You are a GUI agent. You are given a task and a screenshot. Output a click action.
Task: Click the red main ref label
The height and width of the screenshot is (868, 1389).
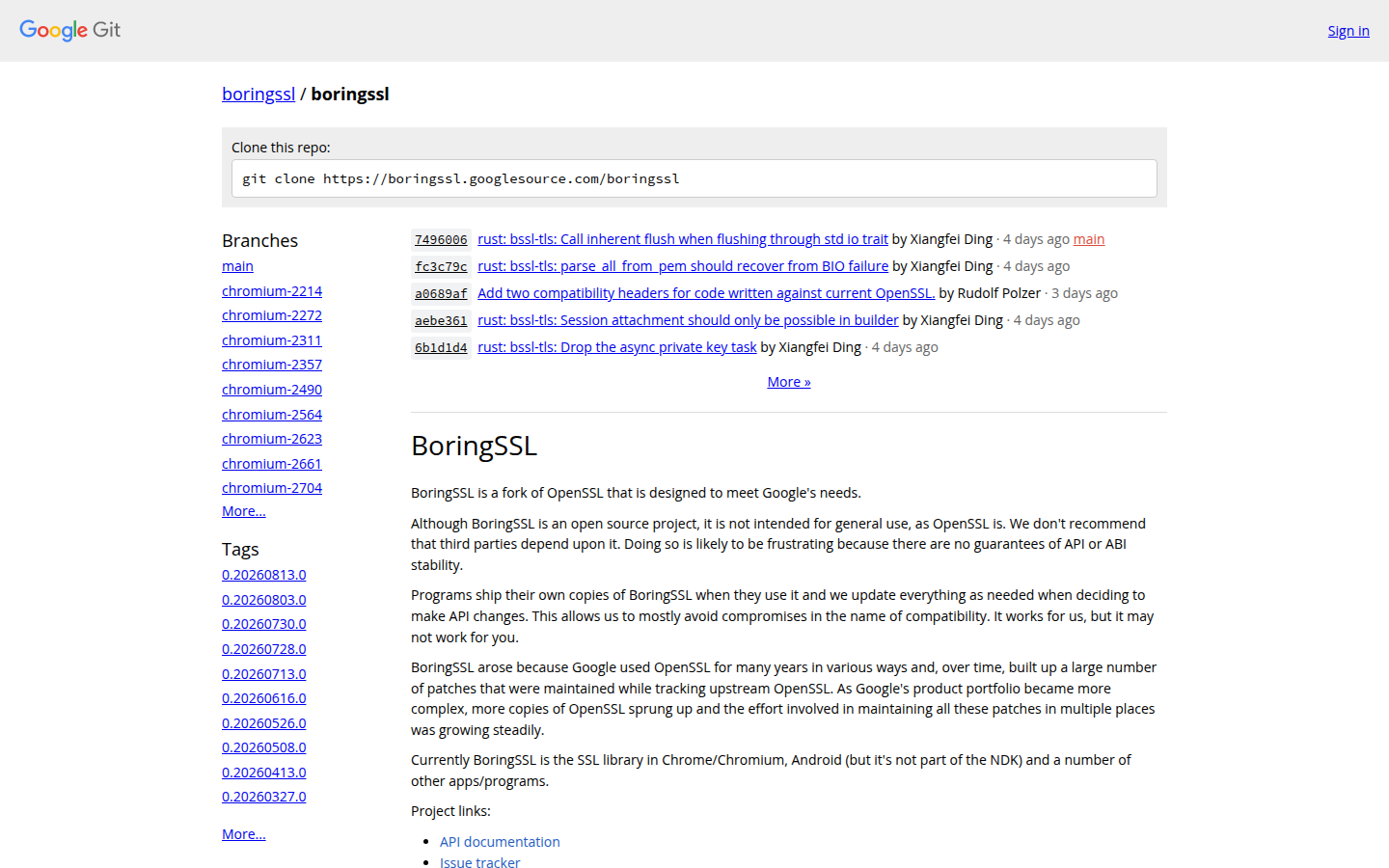[1089, 239]
